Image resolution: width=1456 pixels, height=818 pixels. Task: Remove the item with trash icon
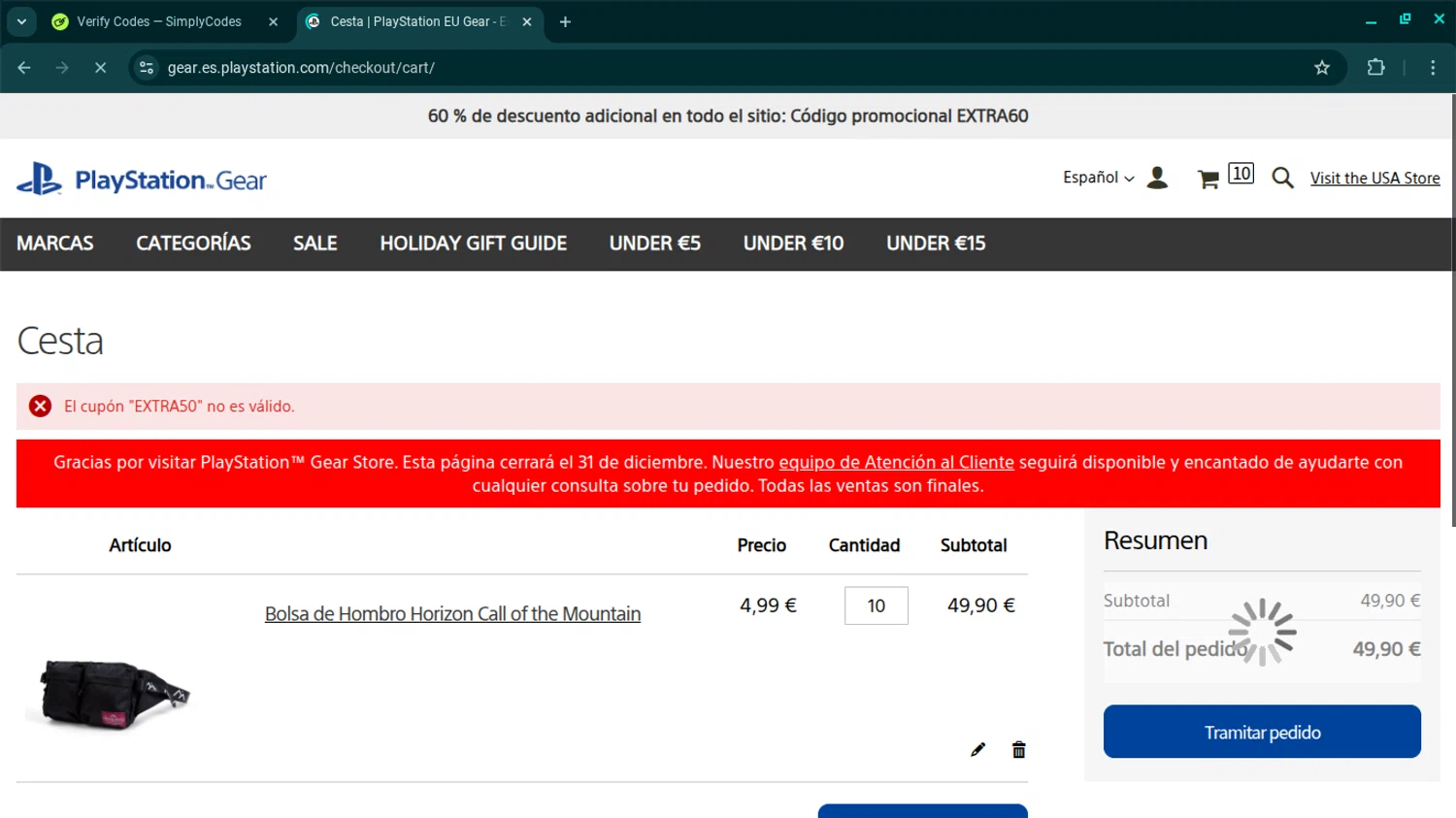coord(1018,749)
